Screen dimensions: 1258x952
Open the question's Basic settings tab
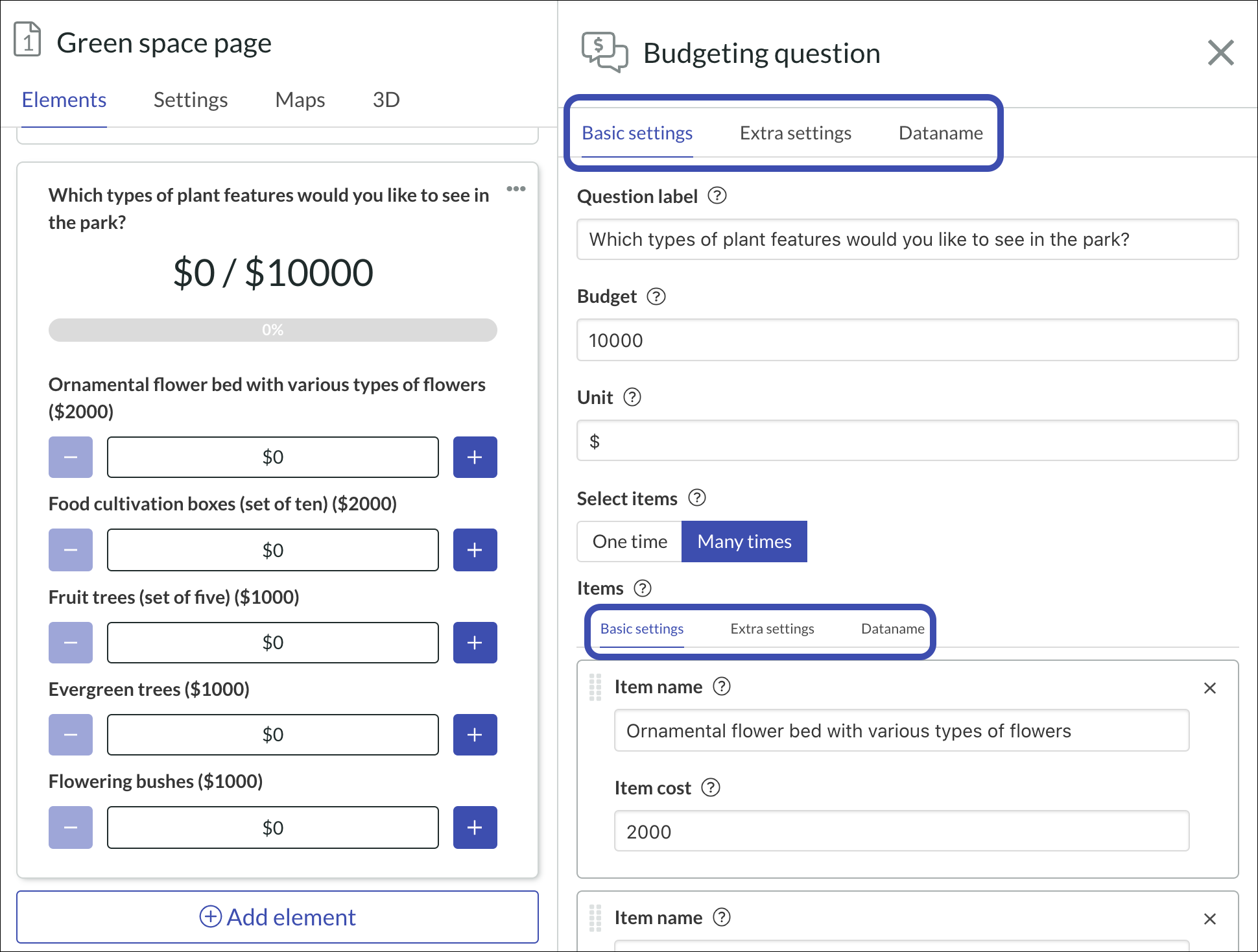(x=637, y=133)
